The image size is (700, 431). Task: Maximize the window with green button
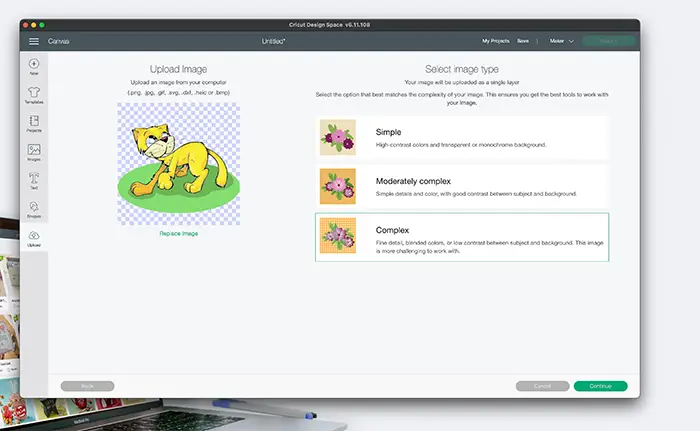pyautogui.click(x=42, y=25)
